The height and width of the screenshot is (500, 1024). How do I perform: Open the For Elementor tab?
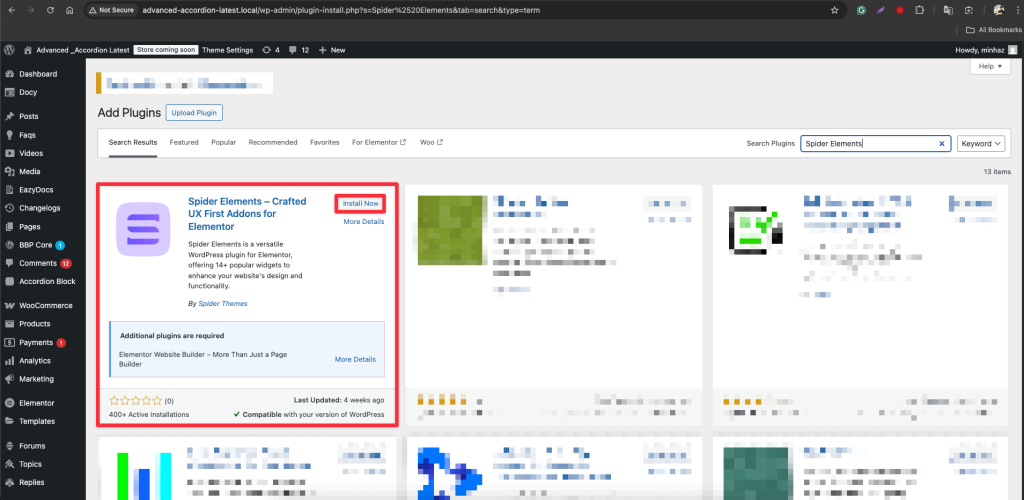click(379, 142)
